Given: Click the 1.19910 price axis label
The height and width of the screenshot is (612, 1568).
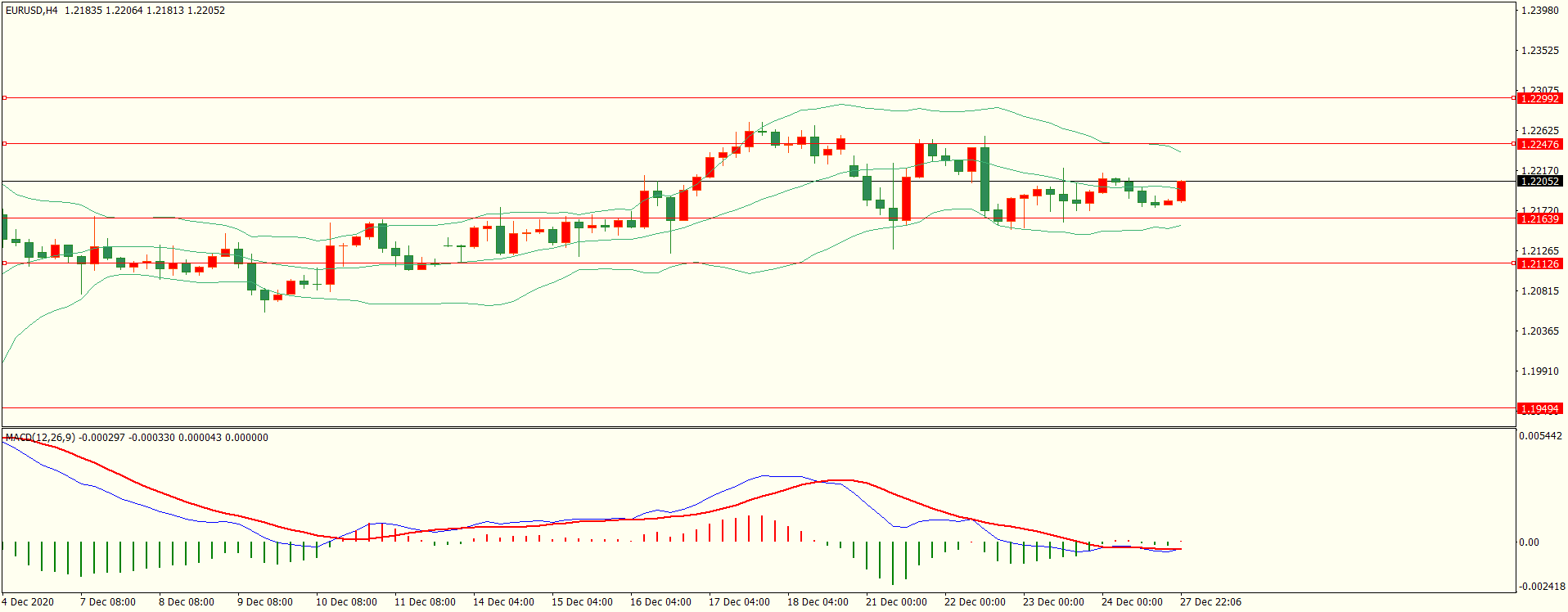Looking at the screenshot, I should click(x=1539, y=371).
